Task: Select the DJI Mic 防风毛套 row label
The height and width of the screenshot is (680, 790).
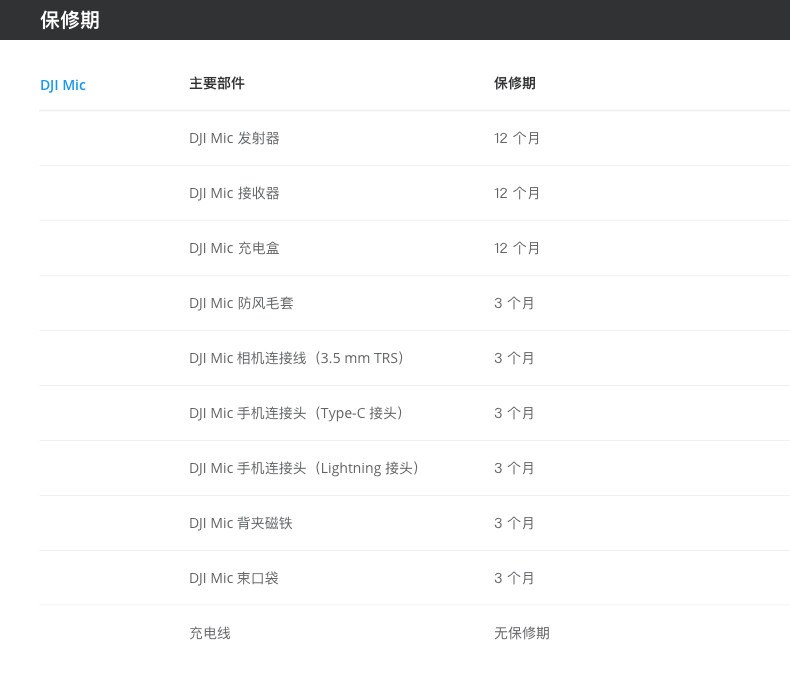Action: pyautogui.click(x=241, y=303)
